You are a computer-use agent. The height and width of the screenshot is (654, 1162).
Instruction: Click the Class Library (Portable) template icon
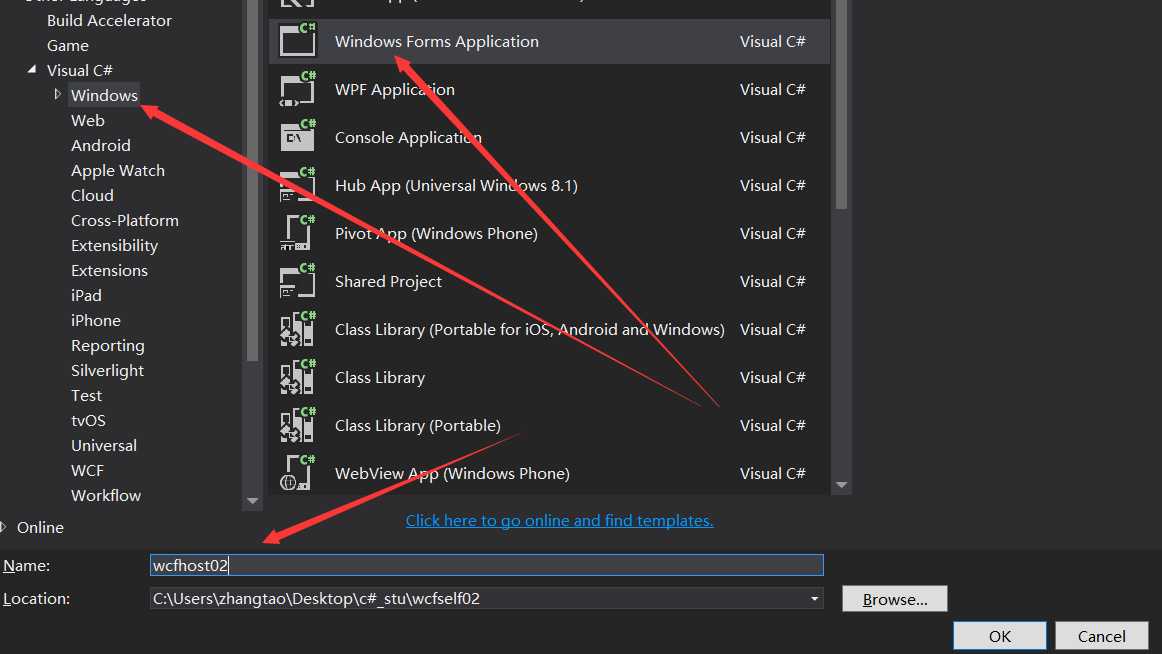click(297, 425)
